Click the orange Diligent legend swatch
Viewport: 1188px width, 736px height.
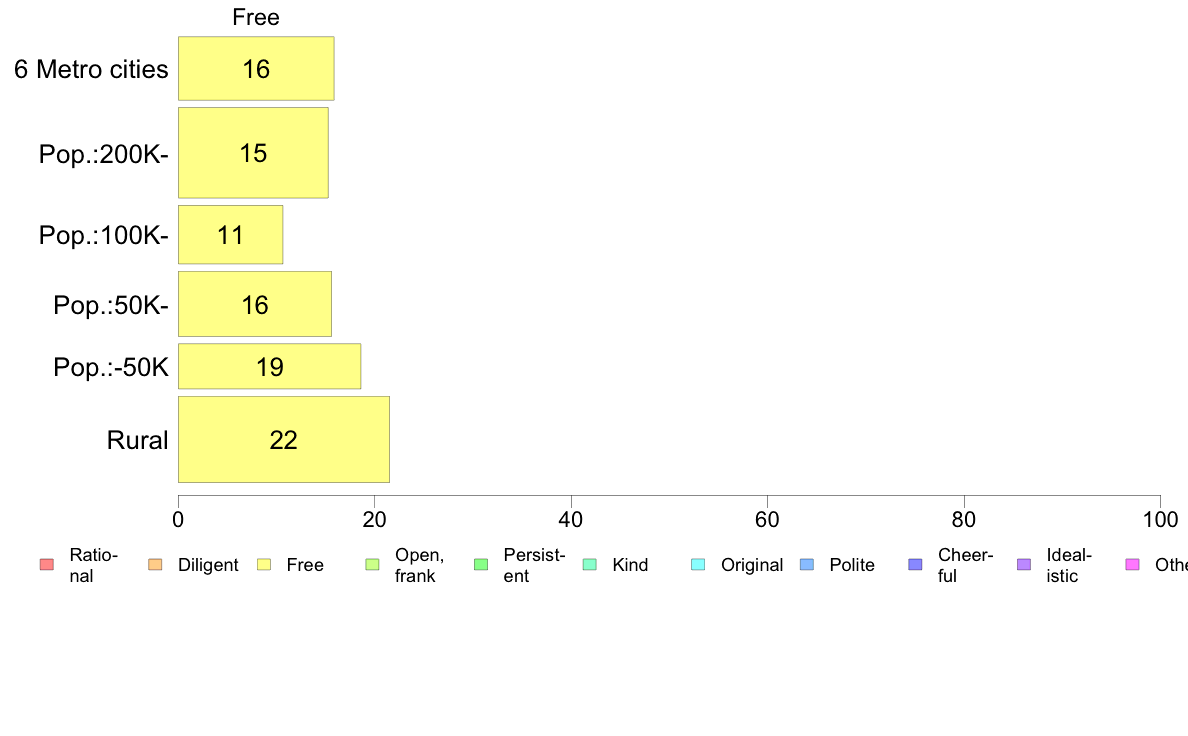(155, 565)
